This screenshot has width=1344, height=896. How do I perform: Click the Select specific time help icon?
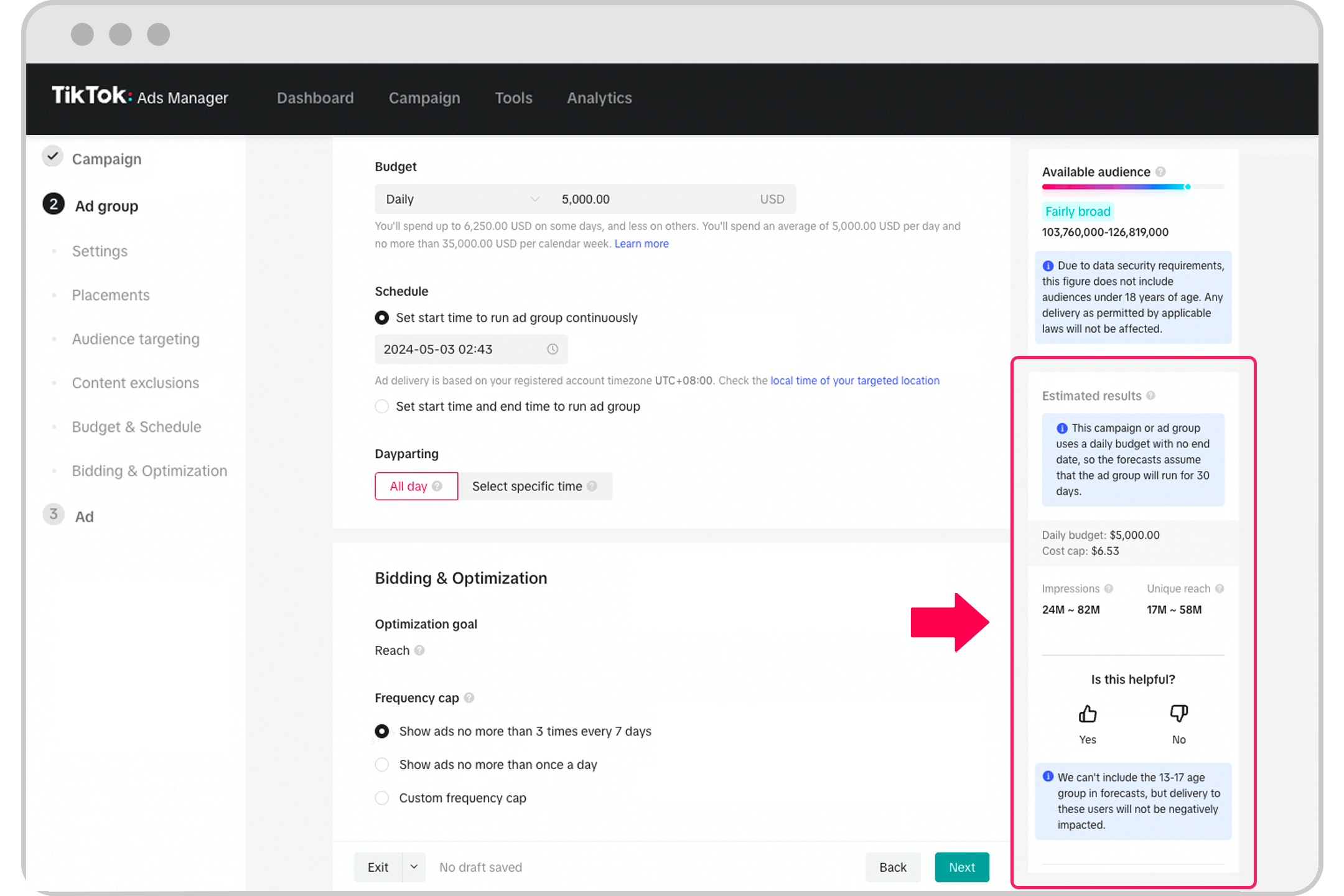(592, 486)
